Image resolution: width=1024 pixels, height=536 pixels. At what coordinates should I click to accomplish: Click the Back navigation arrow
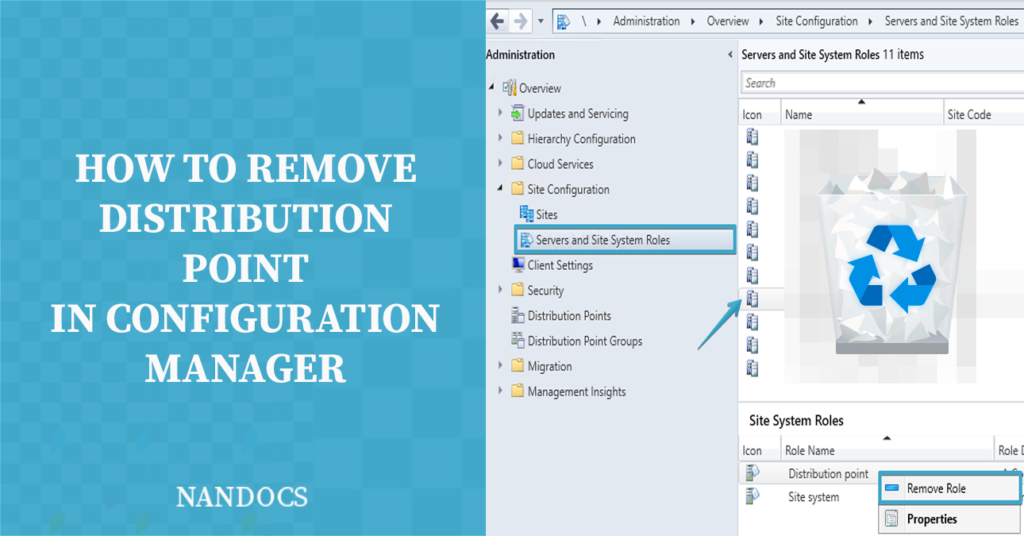click(498, 22)
